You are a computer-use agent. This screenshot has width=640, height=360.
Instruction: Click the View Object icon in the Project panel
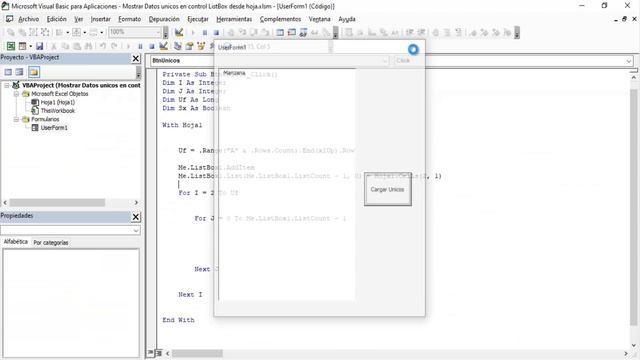[19, 72]
